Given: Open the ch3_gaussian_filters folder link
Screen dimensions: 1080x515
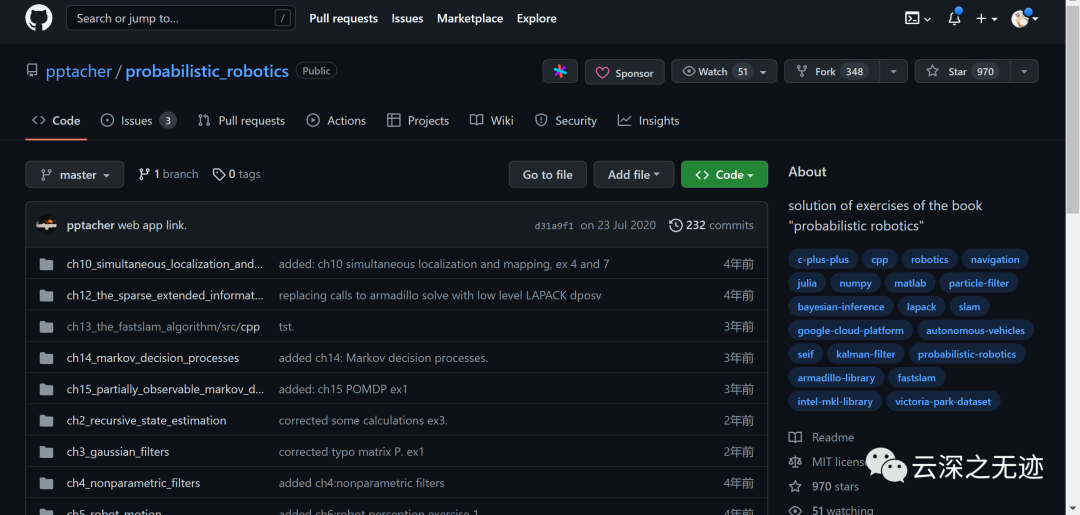Looking at the screenshot, I should tap(118, 451).
